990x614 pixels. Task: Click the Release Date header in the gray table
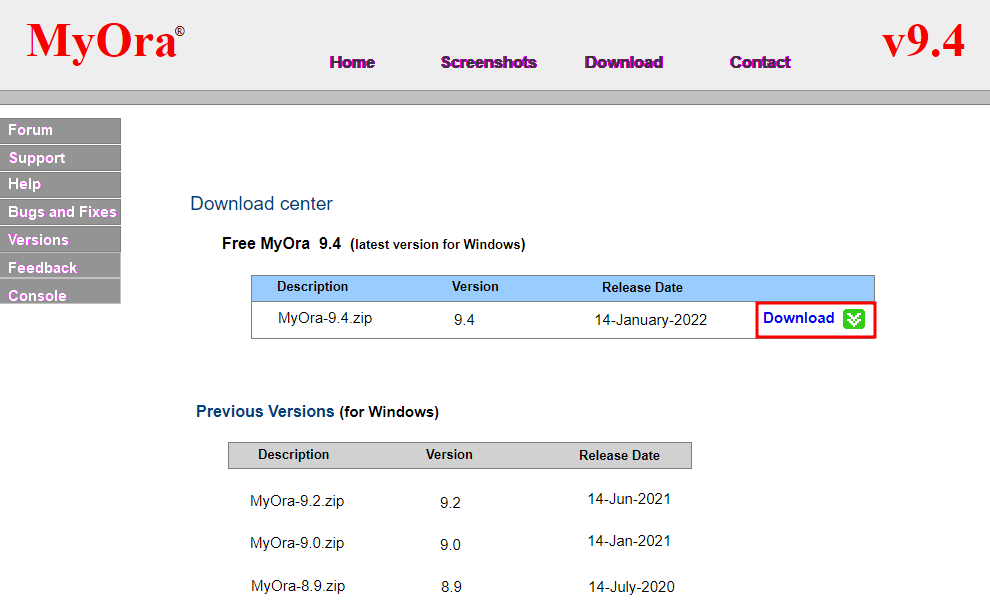tap(619, 455)
